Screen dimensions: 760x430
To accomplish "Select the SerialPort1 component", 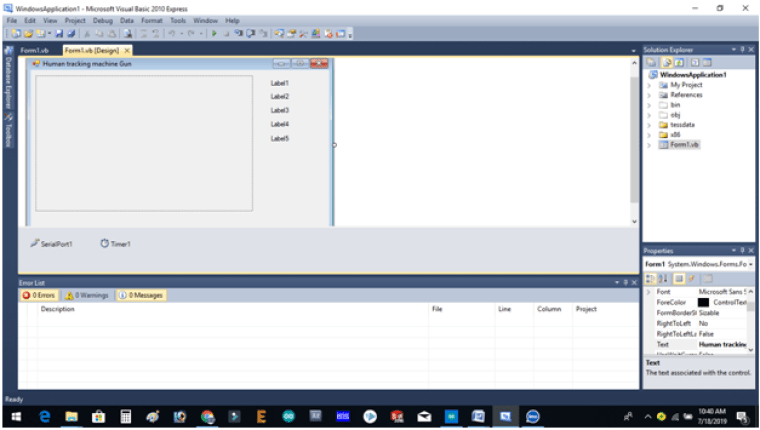I will click(x=51, y=244).
